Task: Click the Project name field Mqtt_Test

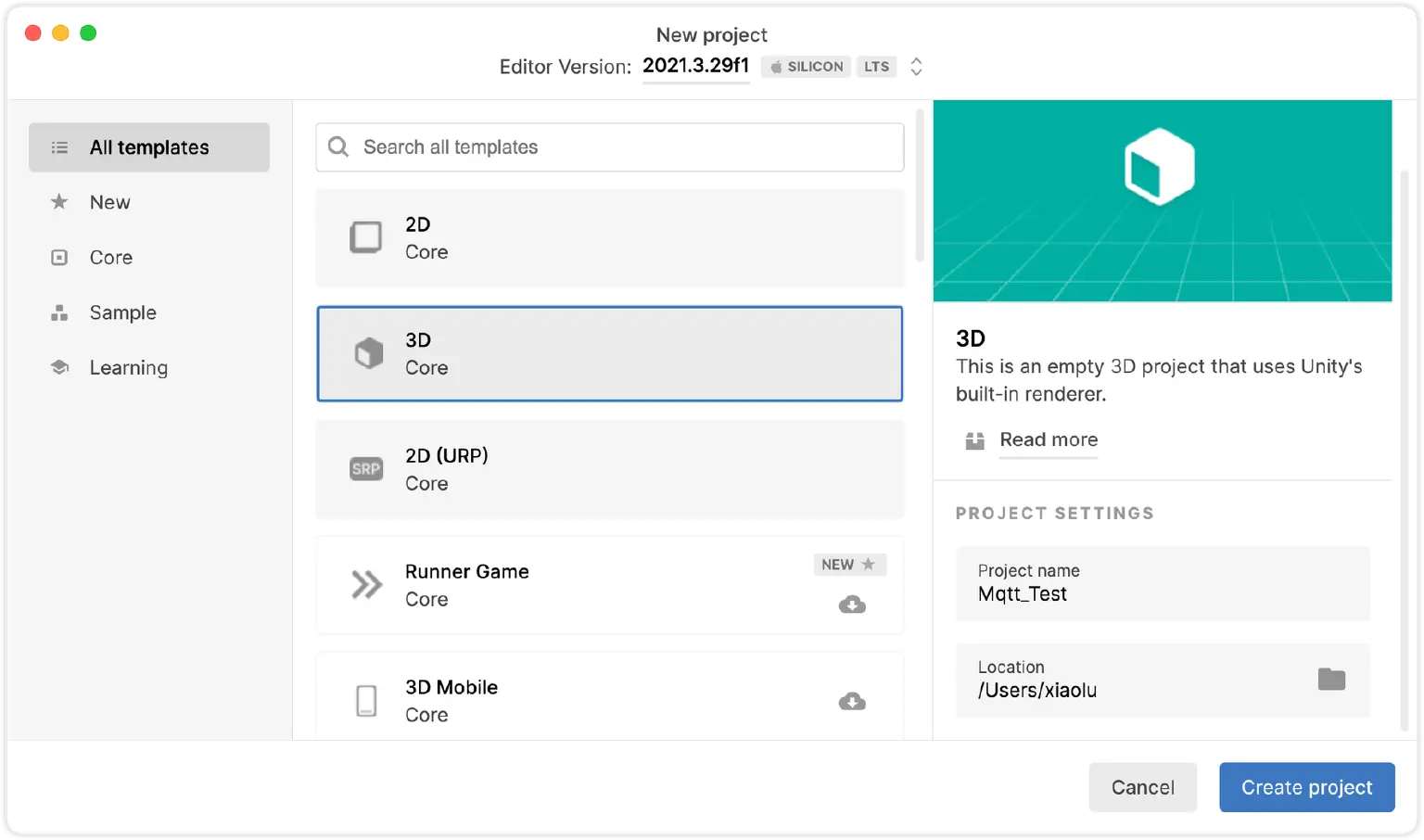Action: tap(1162, 584)
